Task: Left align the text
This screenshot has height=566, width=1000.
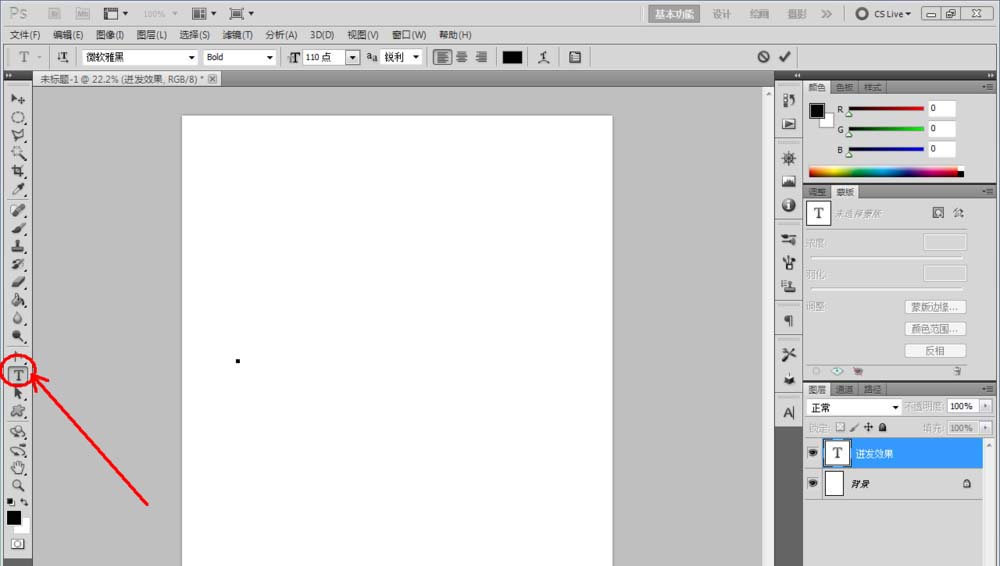Action: [x=442, y=57]
